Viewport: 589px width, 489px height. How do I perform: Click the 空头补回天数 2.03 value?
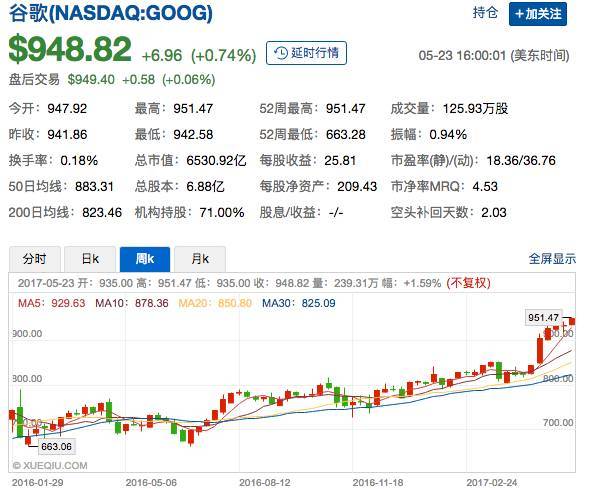494,213
